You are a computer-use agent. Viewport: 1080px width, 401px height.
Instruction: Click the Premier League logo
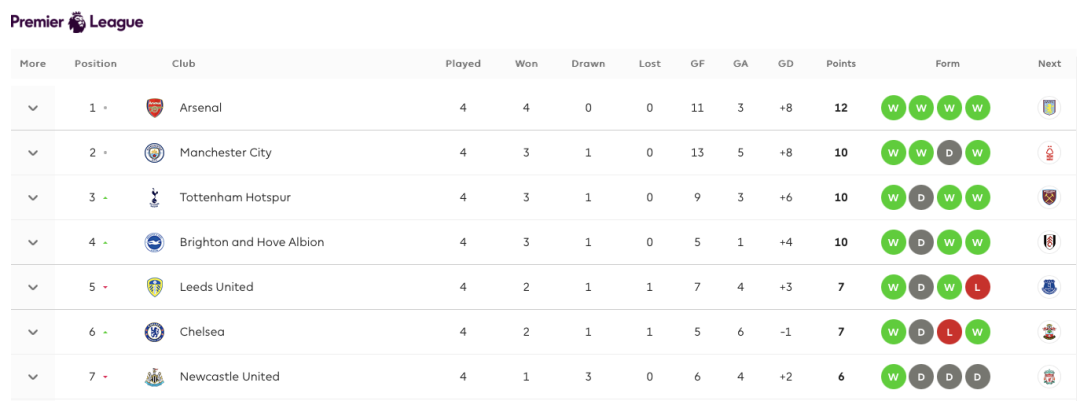point(77,22)
